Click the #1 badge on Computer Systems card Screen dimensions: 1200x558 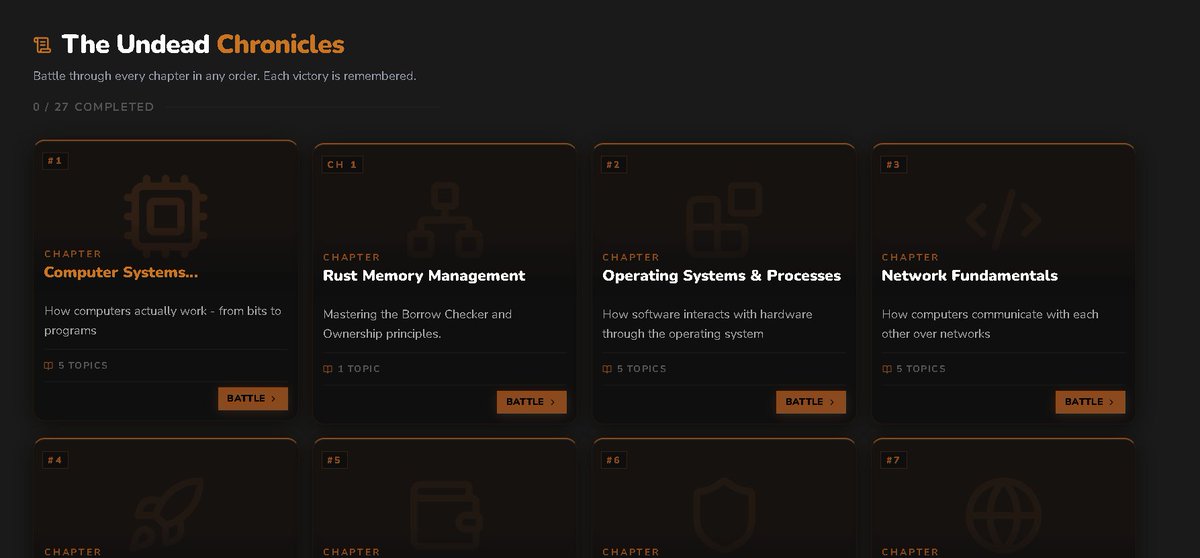[55, 161]
